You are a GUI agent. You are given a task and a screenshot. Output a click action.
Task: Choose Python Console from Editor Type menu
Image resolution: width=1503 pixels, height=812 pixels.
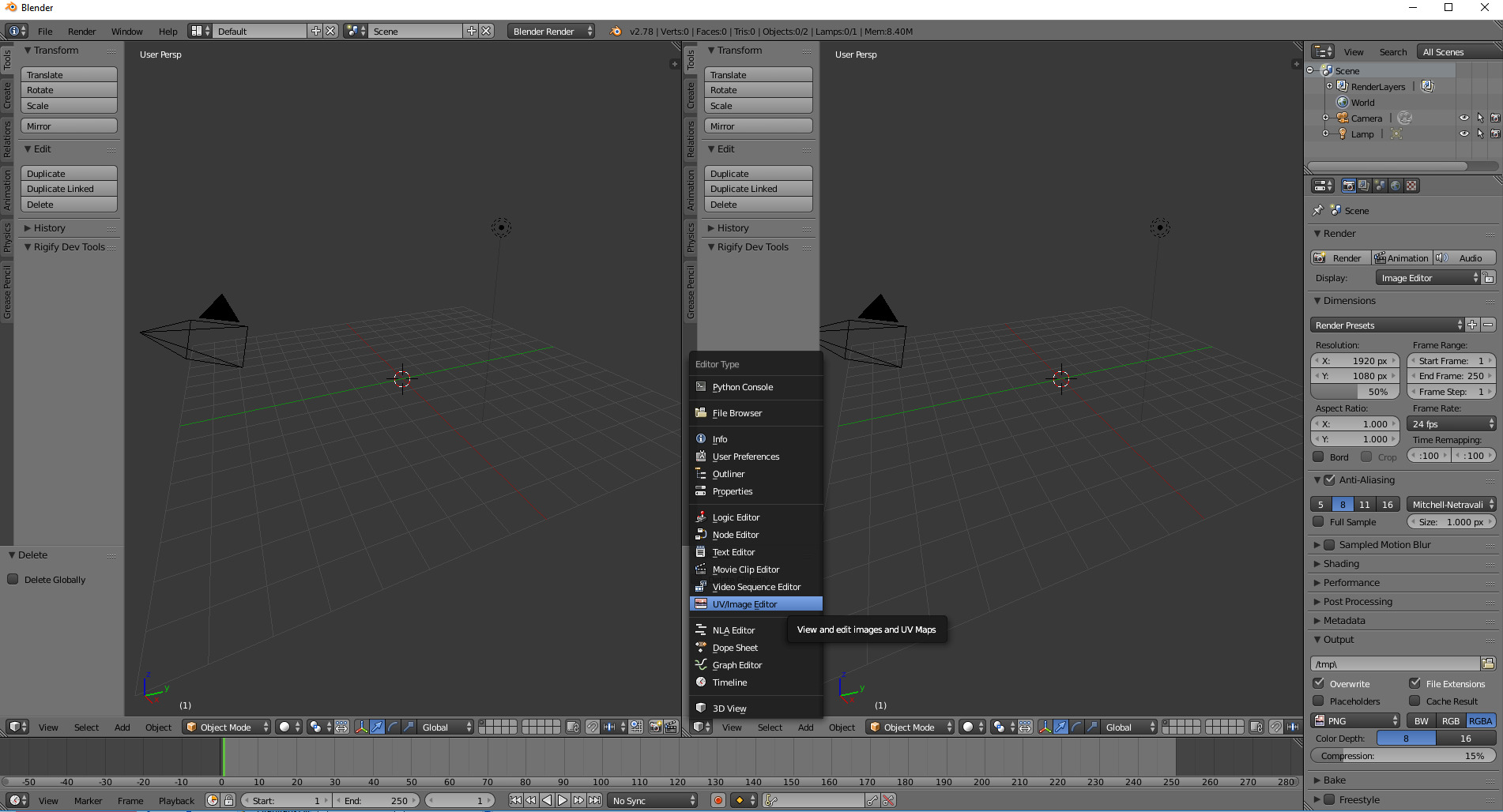755,386
